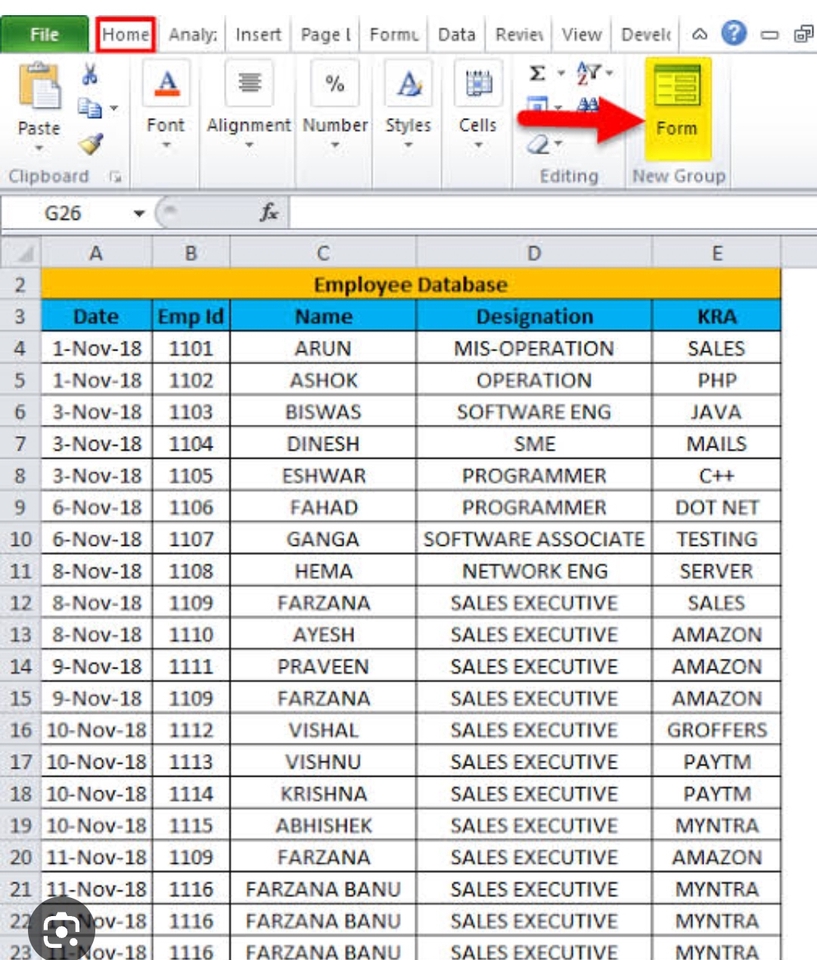Select the Emp Id header cell
Image resolution: width=817 pixels, height=960 pixels.
(191, 316)
